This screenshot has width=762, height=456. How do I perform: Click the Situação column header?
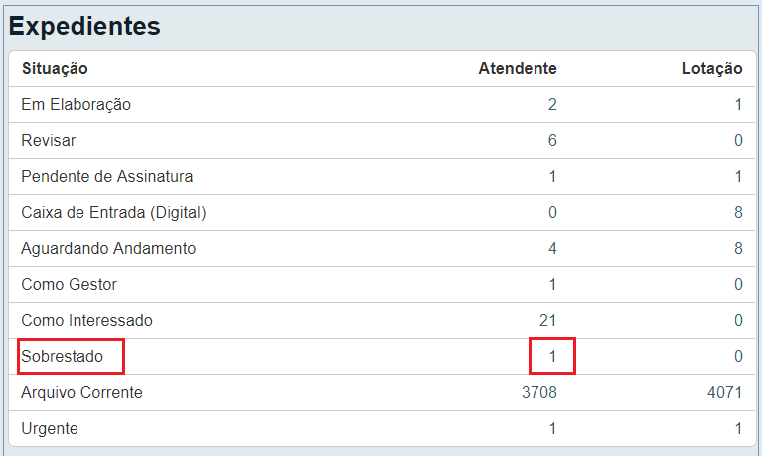[x=54, y=69]
